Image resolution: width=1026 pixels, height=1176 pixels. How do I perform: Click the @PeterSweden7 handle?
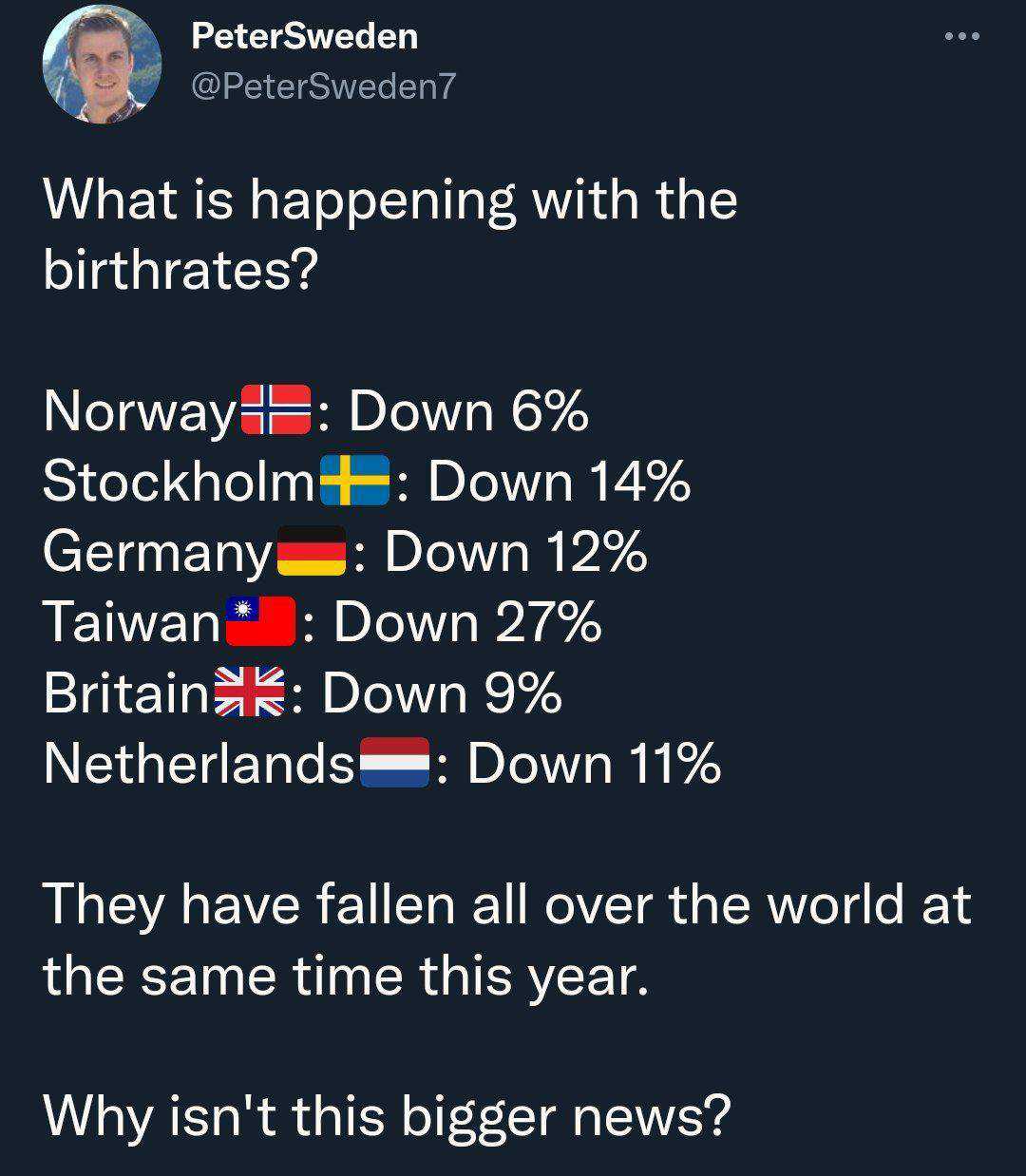click(x=323, y=86)
